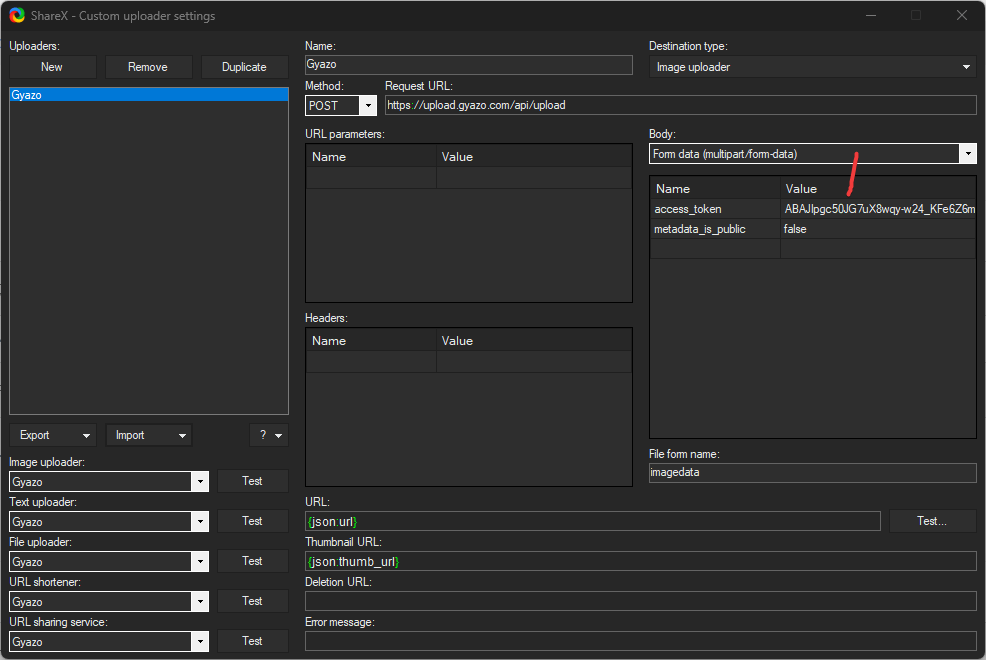Select Gyazo in the uploaders list
986x660 pixels.
point(149,95)
